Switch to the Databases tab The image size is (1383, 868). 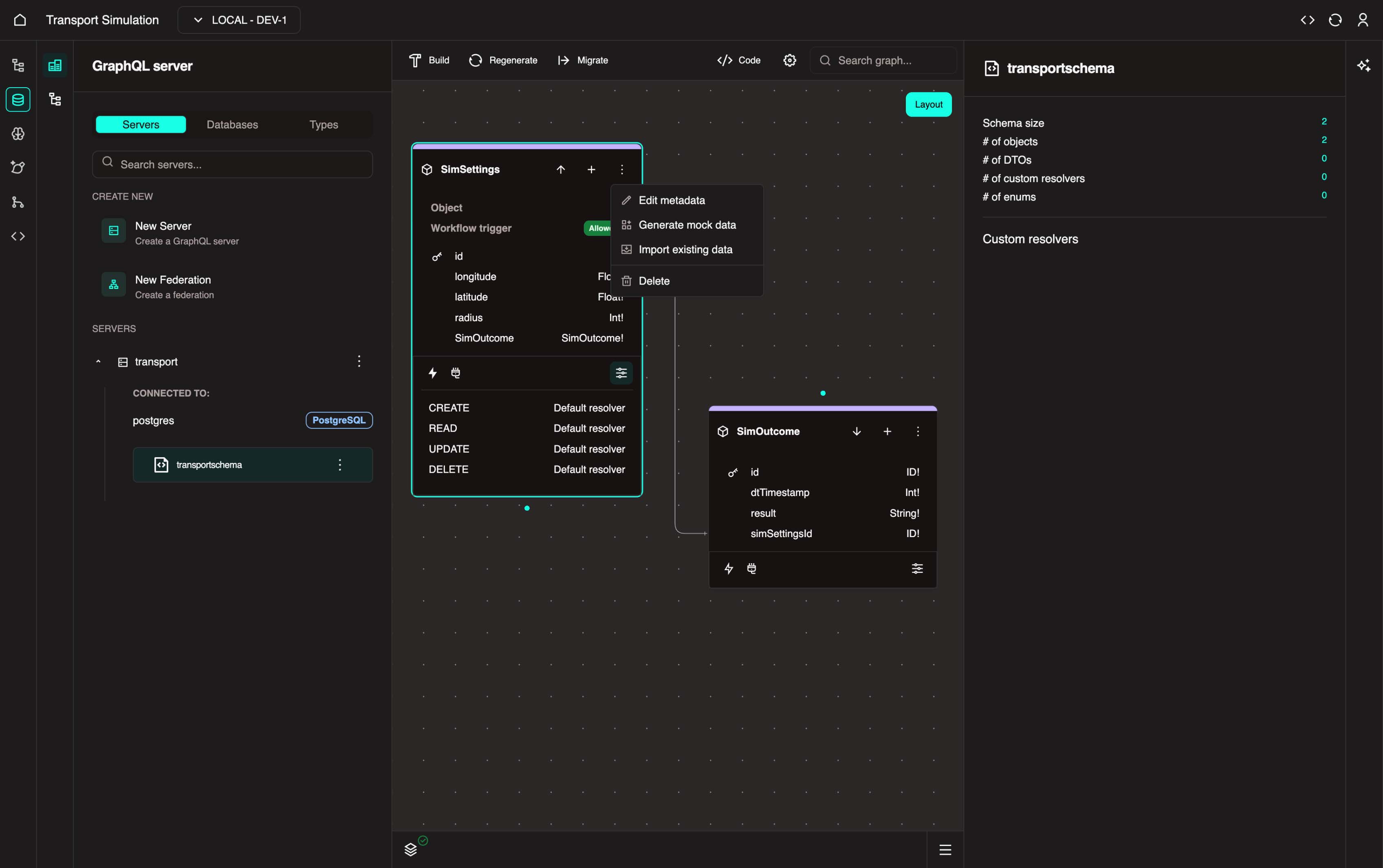click(232, 125)
